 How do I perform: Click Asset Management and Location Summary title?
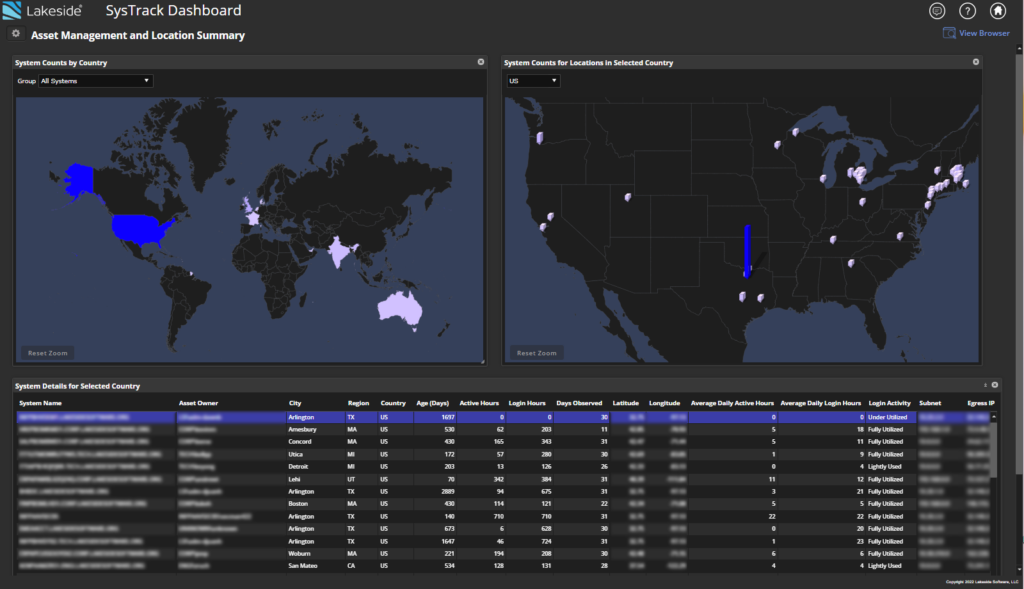(x=138, y=35)
